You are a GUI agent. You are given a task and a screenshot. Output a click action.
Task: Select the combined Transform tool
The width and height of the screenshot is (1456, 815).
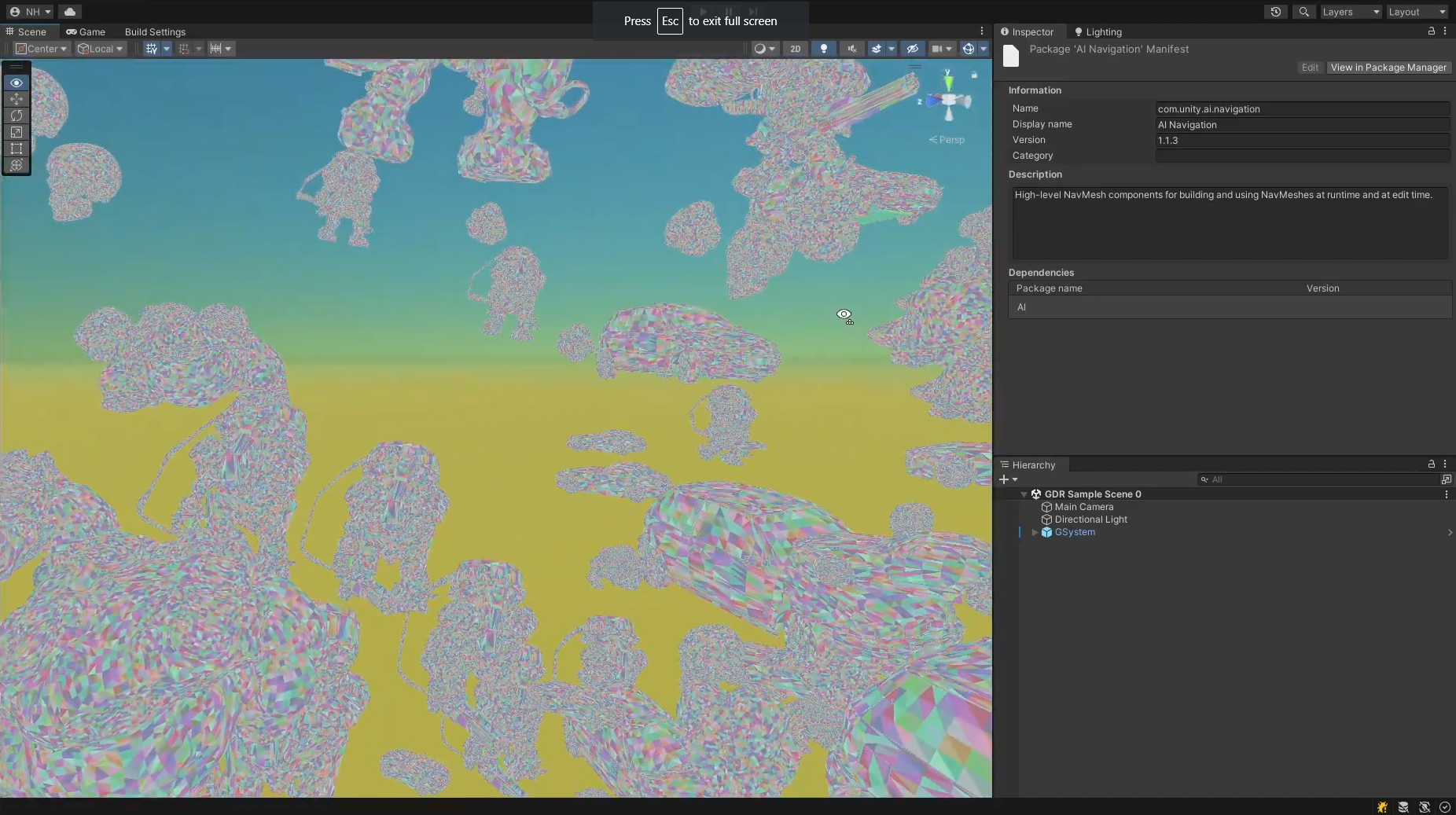tap(17, 165)
